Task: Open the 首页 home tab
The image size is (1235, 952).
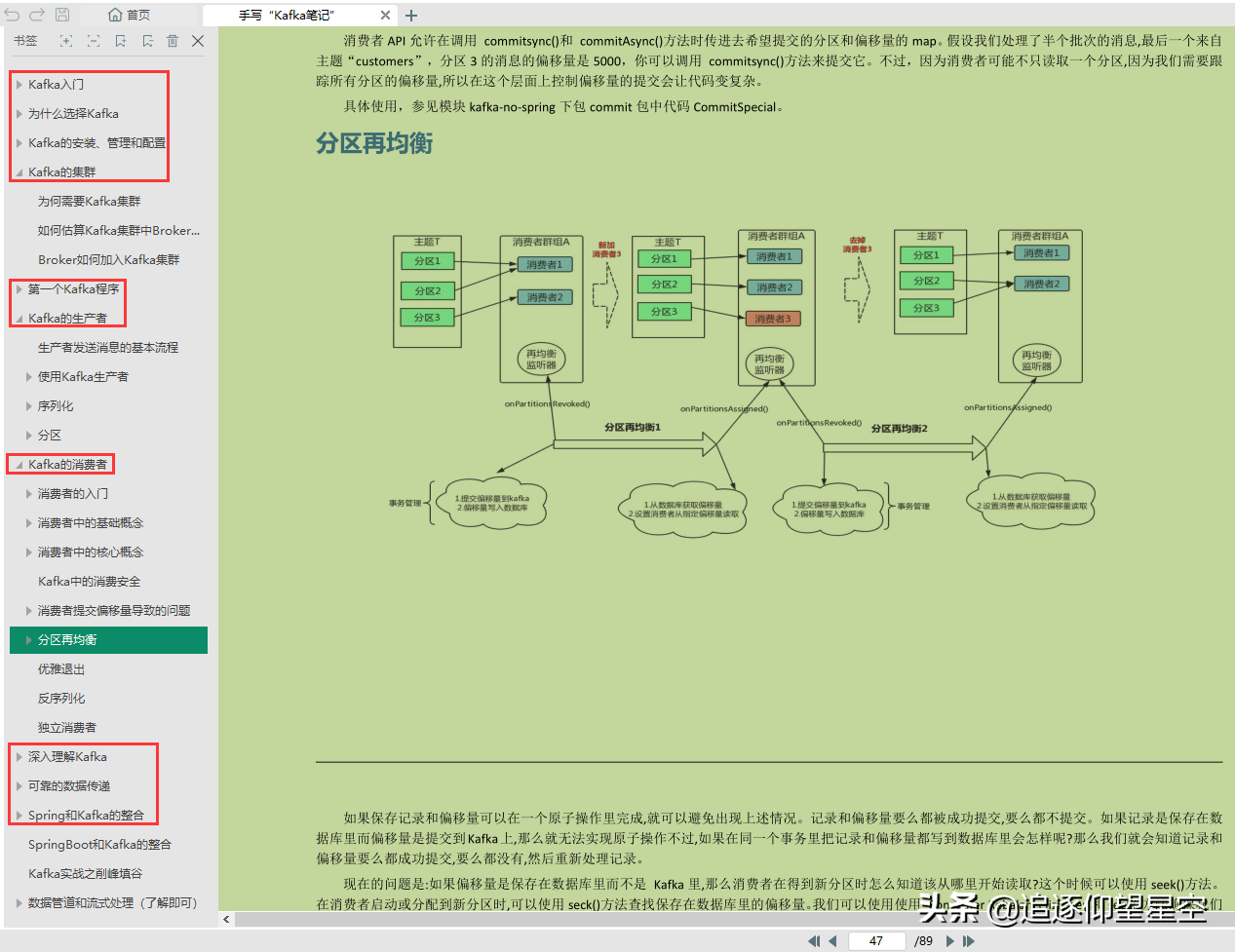Action: click(x=129, y=15)
